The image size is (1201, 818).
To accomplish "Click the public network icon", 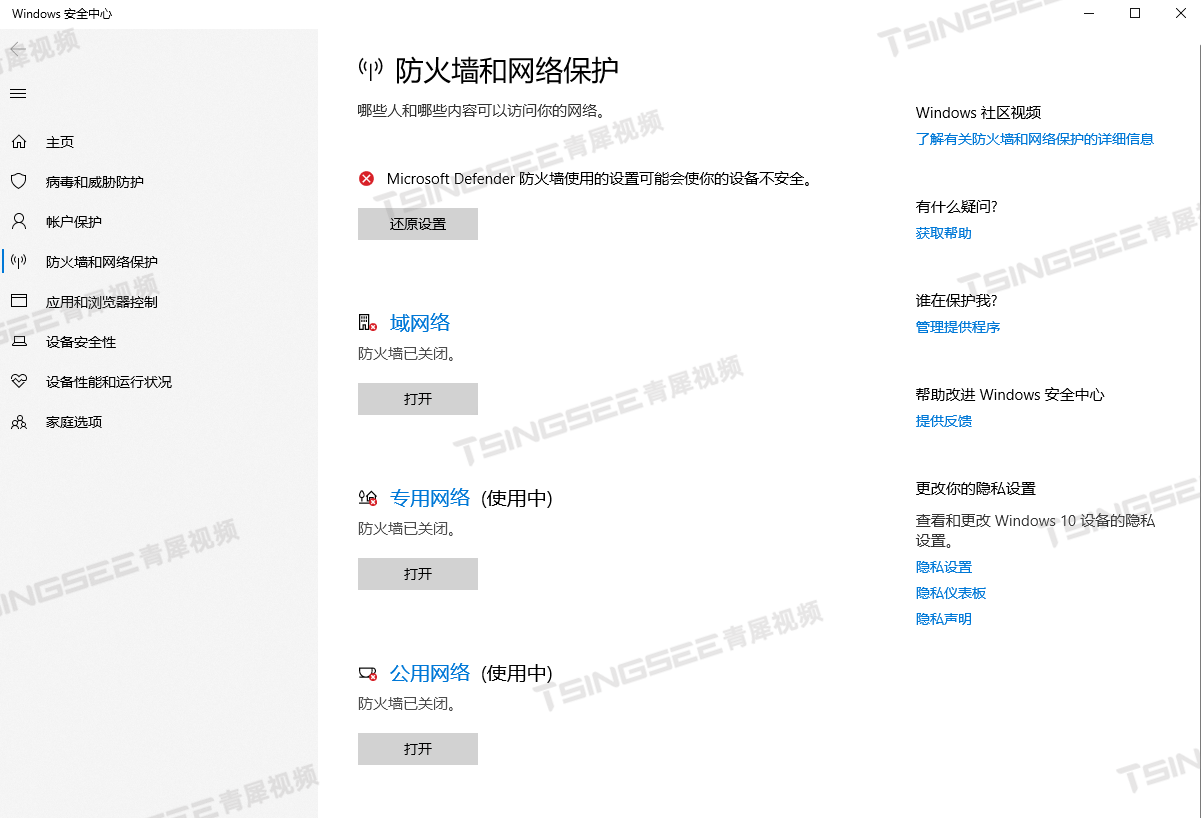I will pos(368,673).
